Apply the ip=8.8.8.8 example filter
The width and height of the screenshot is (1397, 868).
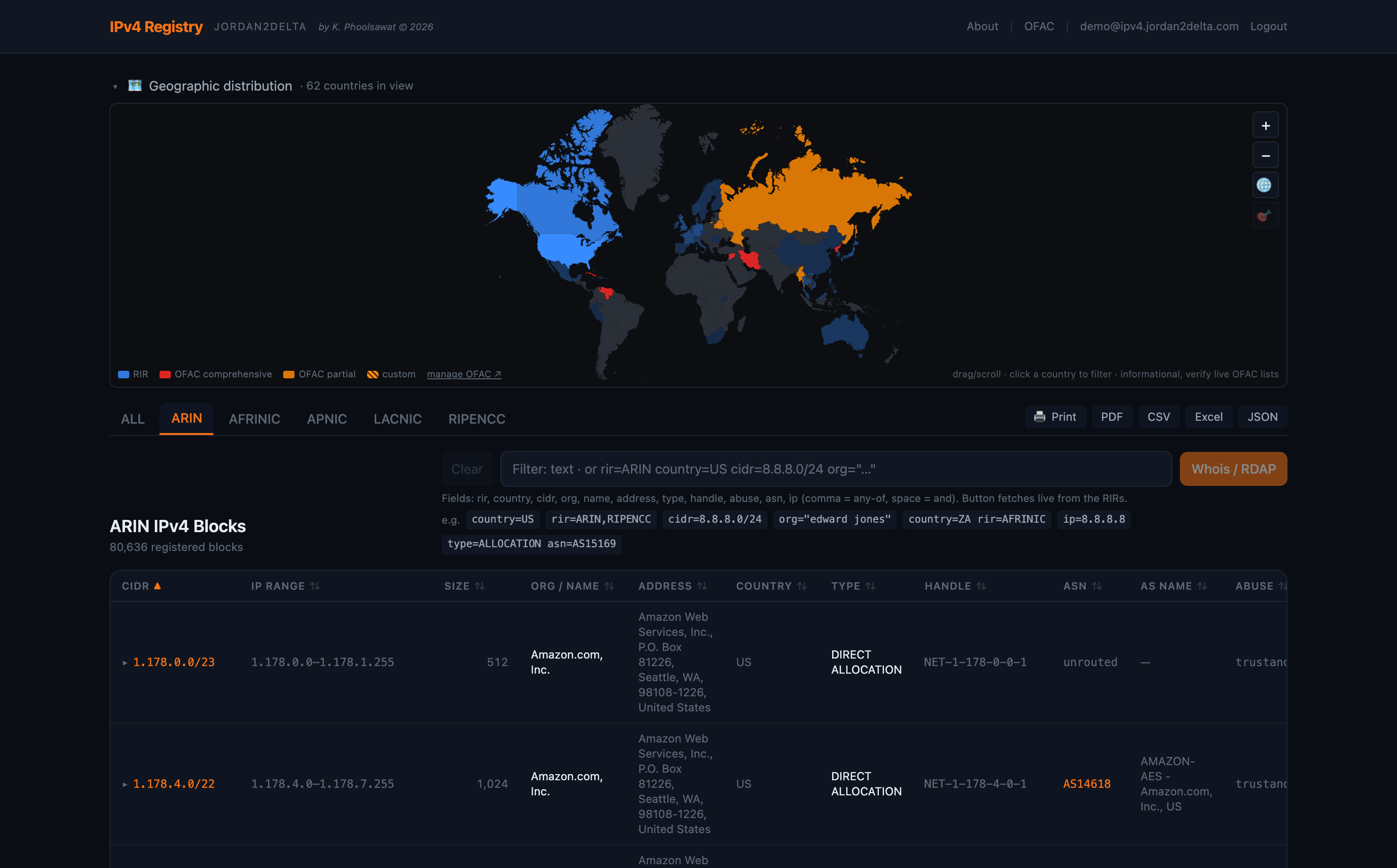tap(1093, 519)
